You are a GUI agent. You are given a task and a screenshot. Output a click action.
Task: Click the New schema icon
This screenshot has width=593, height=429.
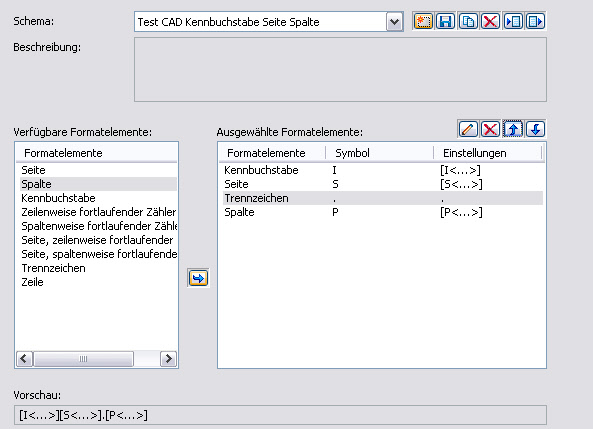tap(423, 21)
